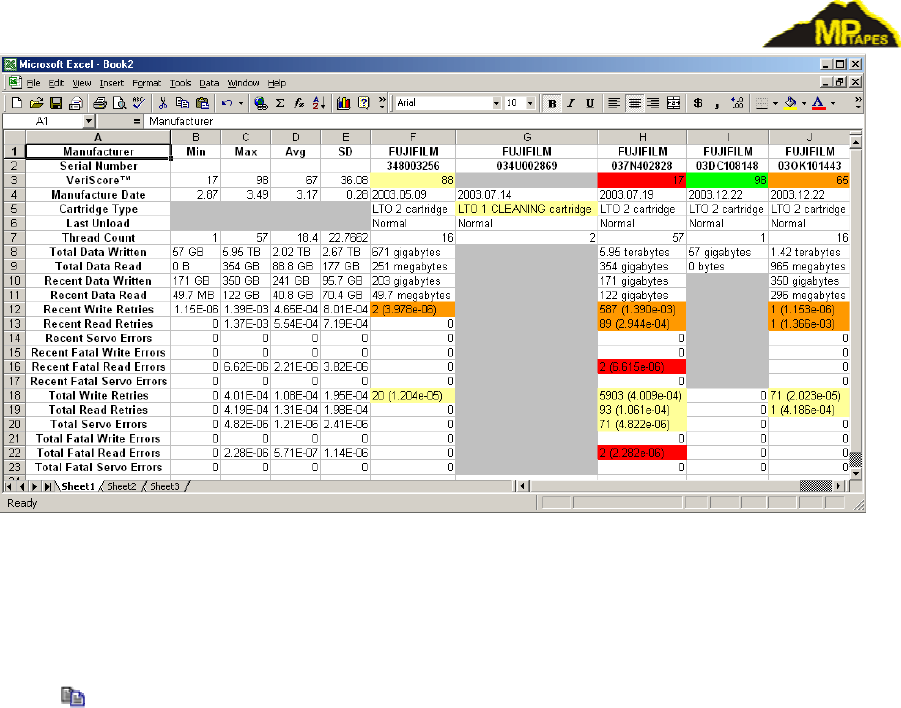Click the E-mail workbook icon

pyautogui.click(x=75, y=103)
